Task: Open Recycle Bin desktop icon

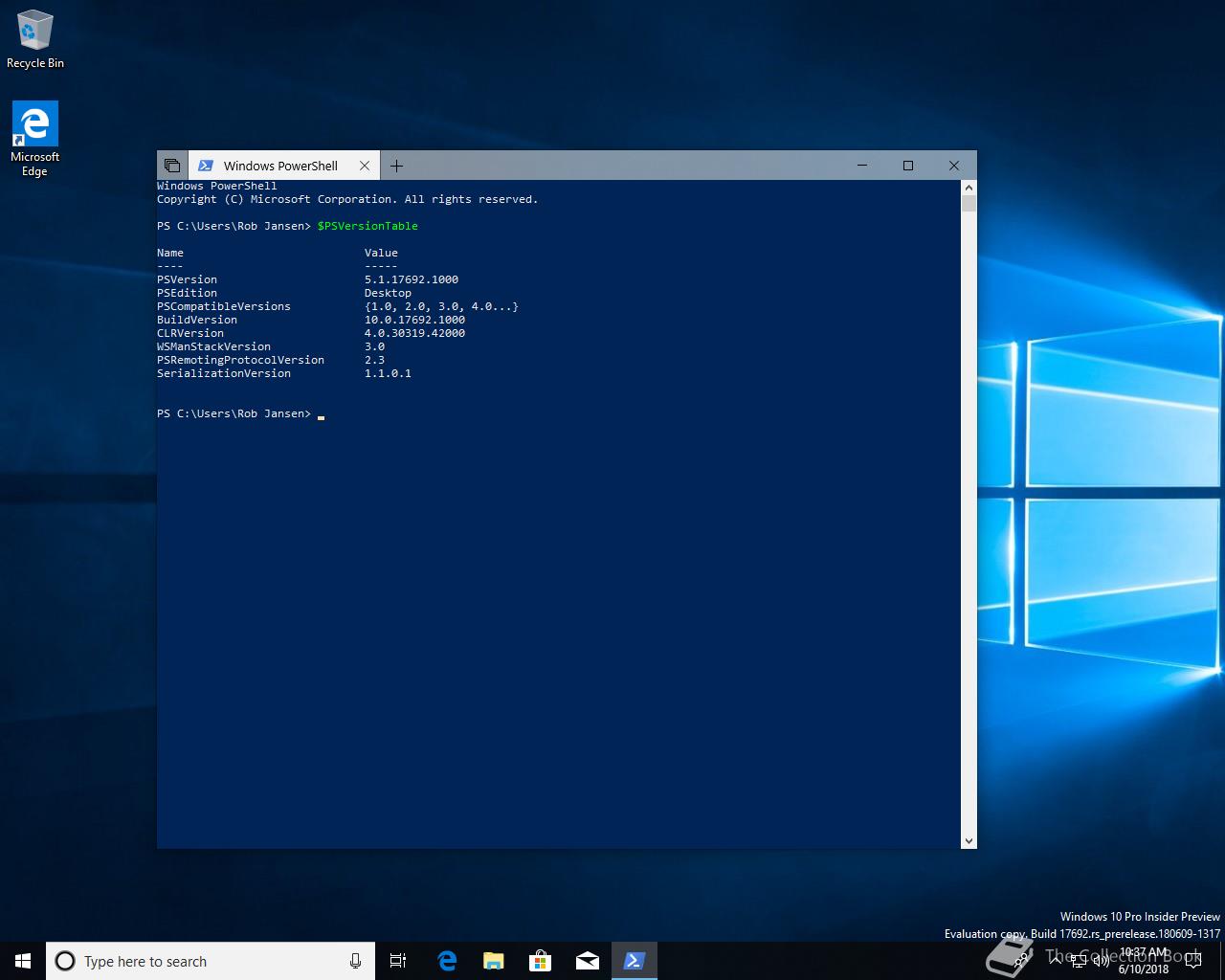Action: coord(35,40)
